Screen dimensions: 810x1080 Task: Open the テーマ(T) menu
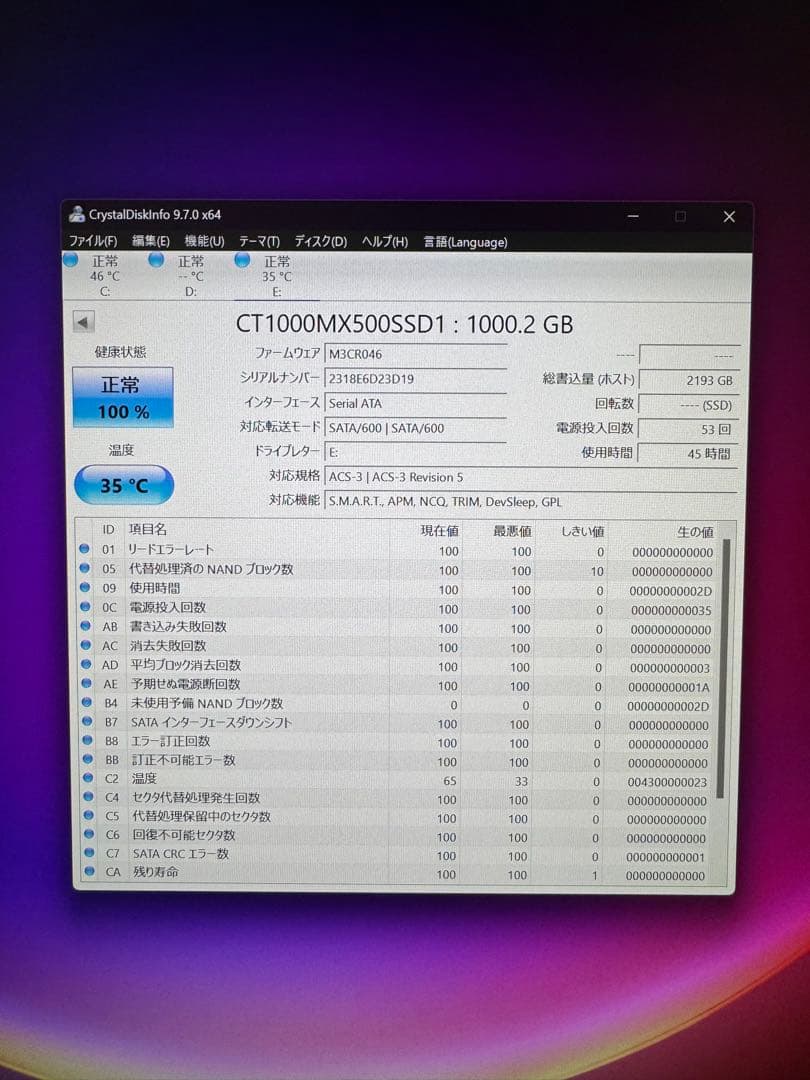tap(259, 241)
